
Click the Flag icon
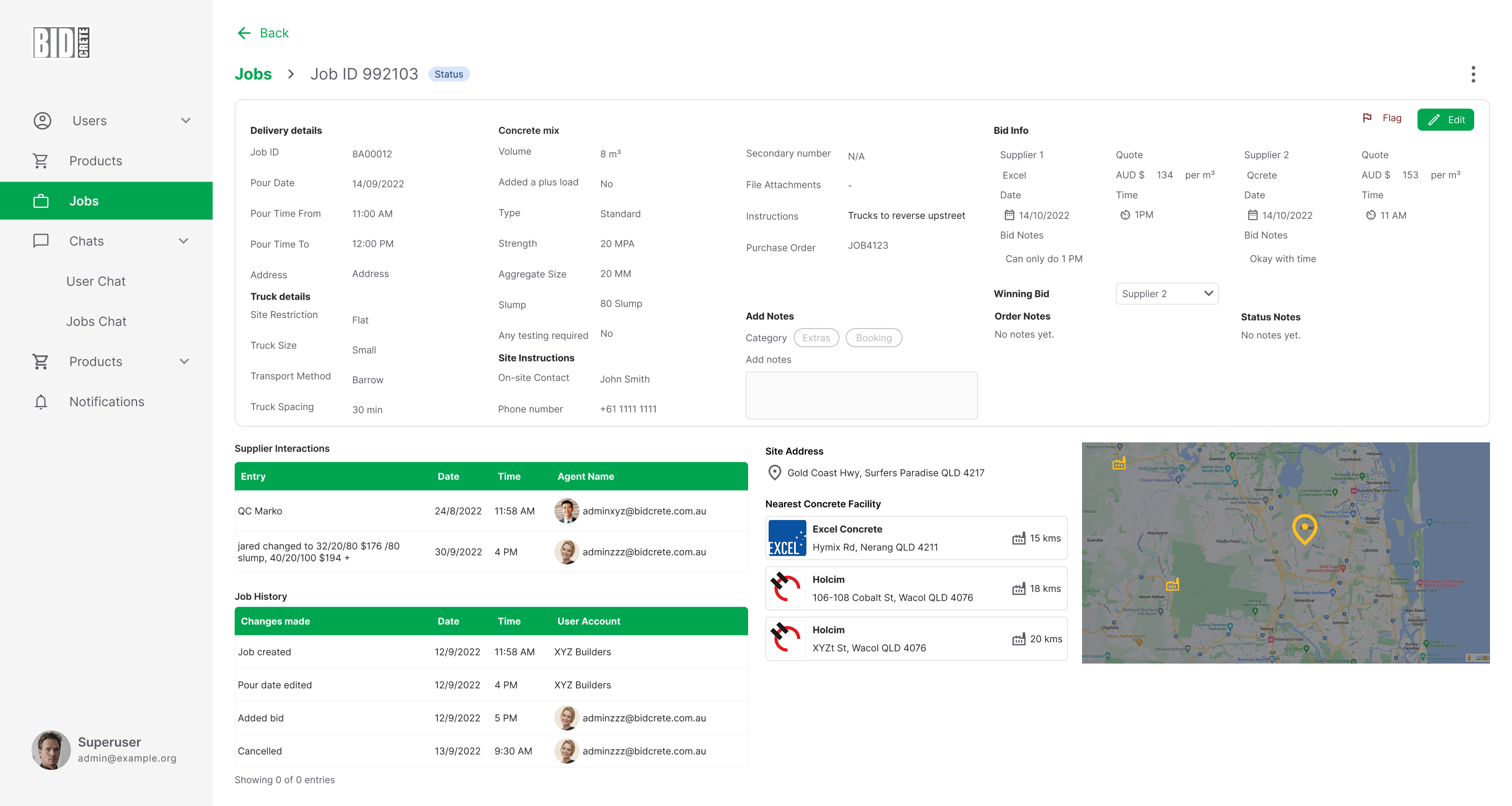(1367, 118)
